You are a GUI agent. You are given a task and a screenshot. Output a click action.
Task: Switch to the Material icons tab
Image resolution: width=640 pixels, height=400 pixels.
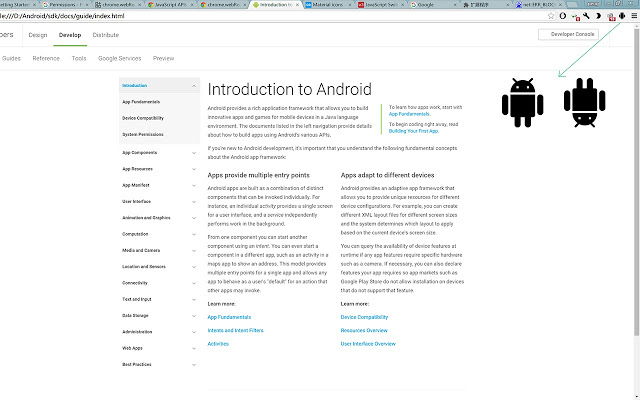[327, 5]
